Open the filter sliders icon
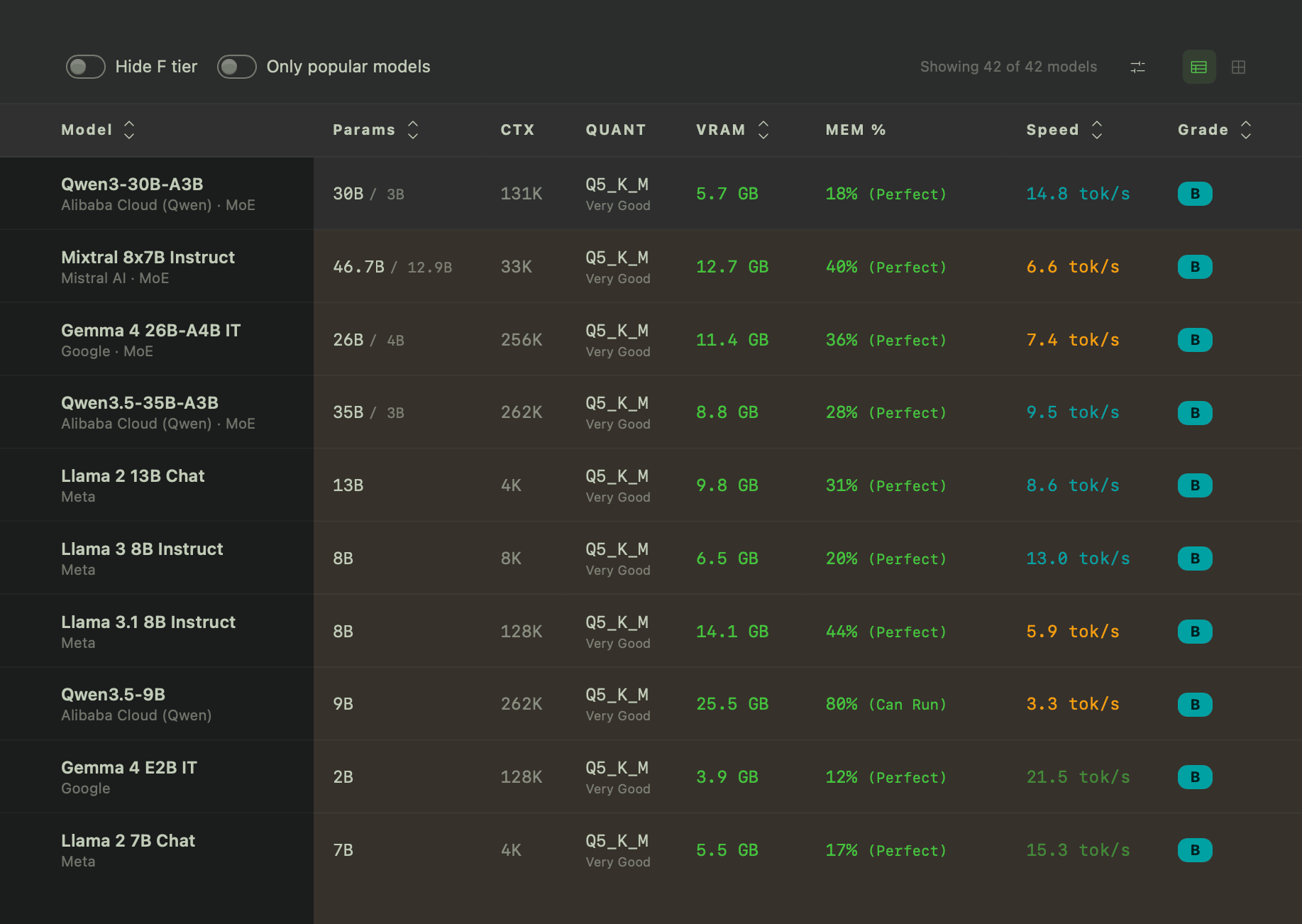This screenshot has height=924, width=1302. tap(1137, 67)
